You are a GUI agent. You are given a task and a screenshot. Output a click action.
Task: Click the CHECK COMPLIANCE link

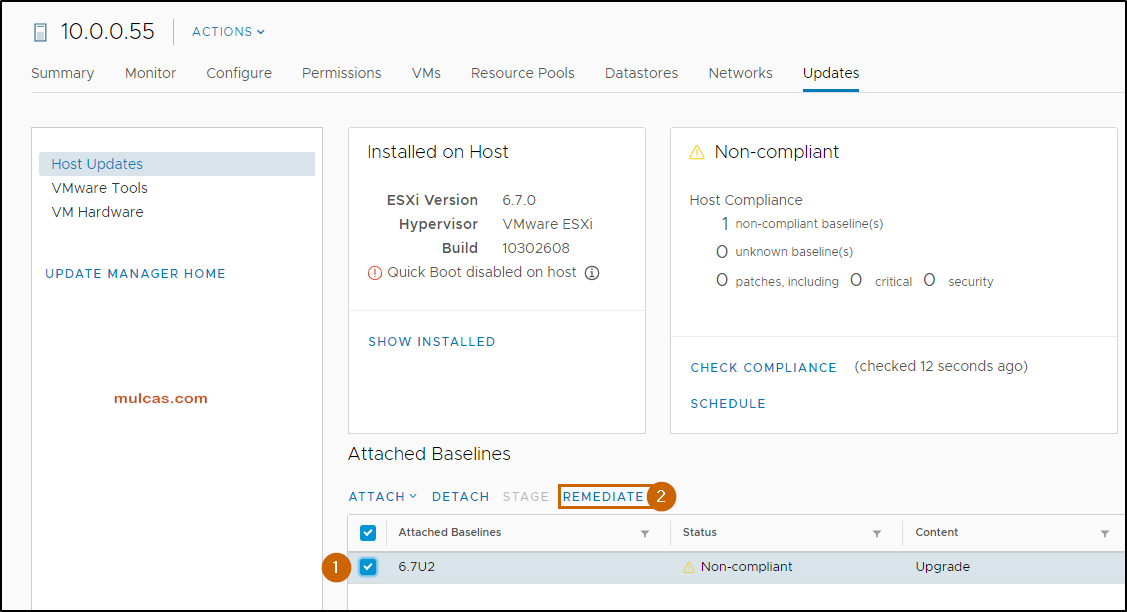pos(763,368)
